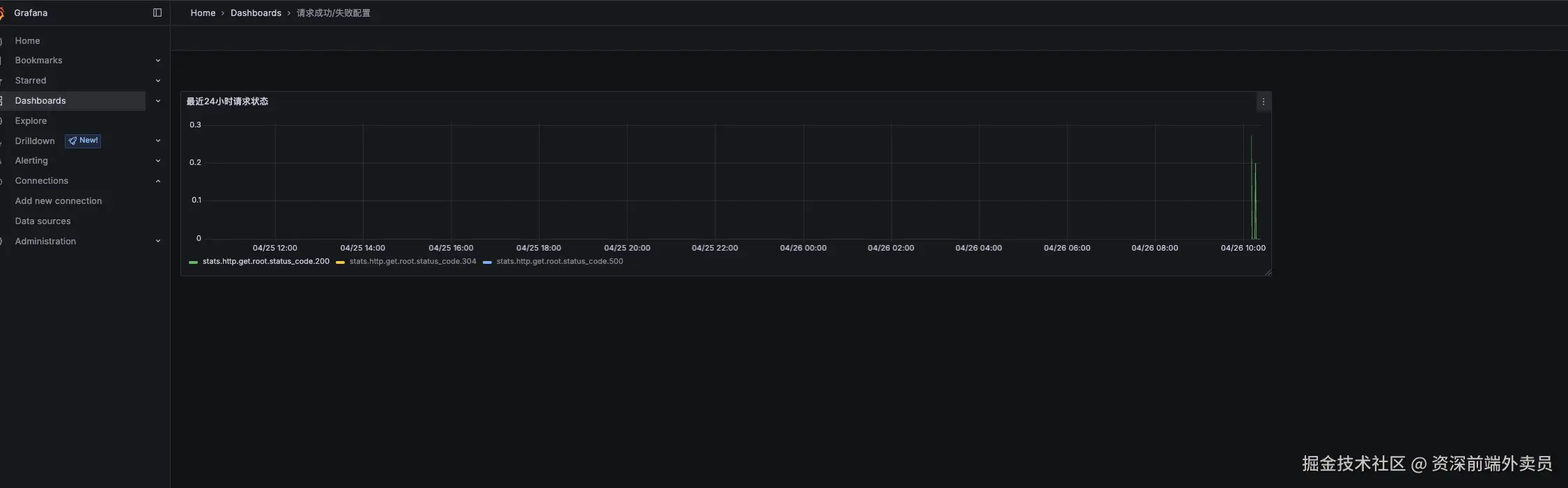The width and height of the screenshot is (1568, 488).
Task: Click the blue status_code.500 color swatch
Action: pos(487,262)
